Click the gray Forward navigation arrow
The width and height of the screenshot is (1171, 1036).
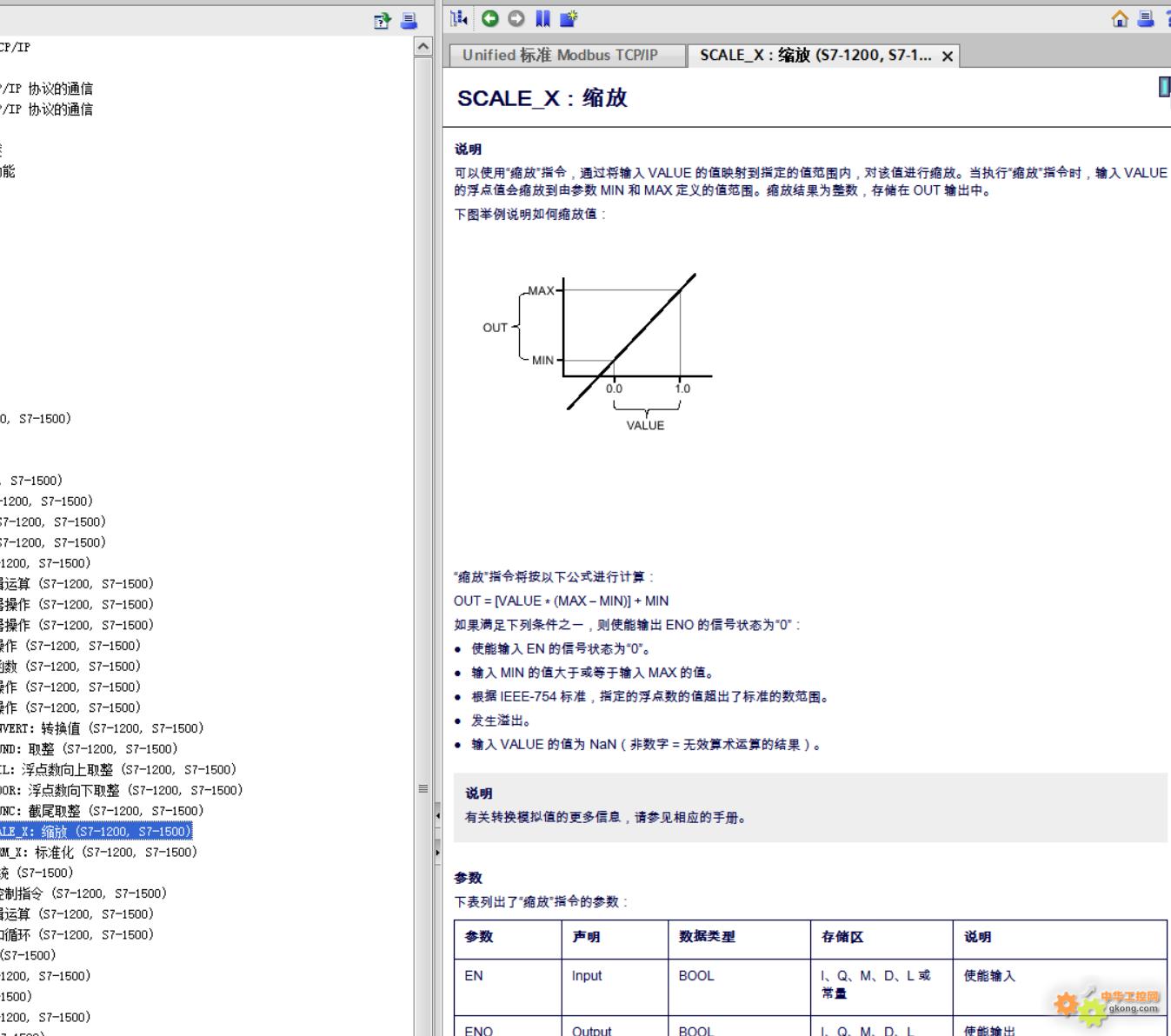point(516,18)
